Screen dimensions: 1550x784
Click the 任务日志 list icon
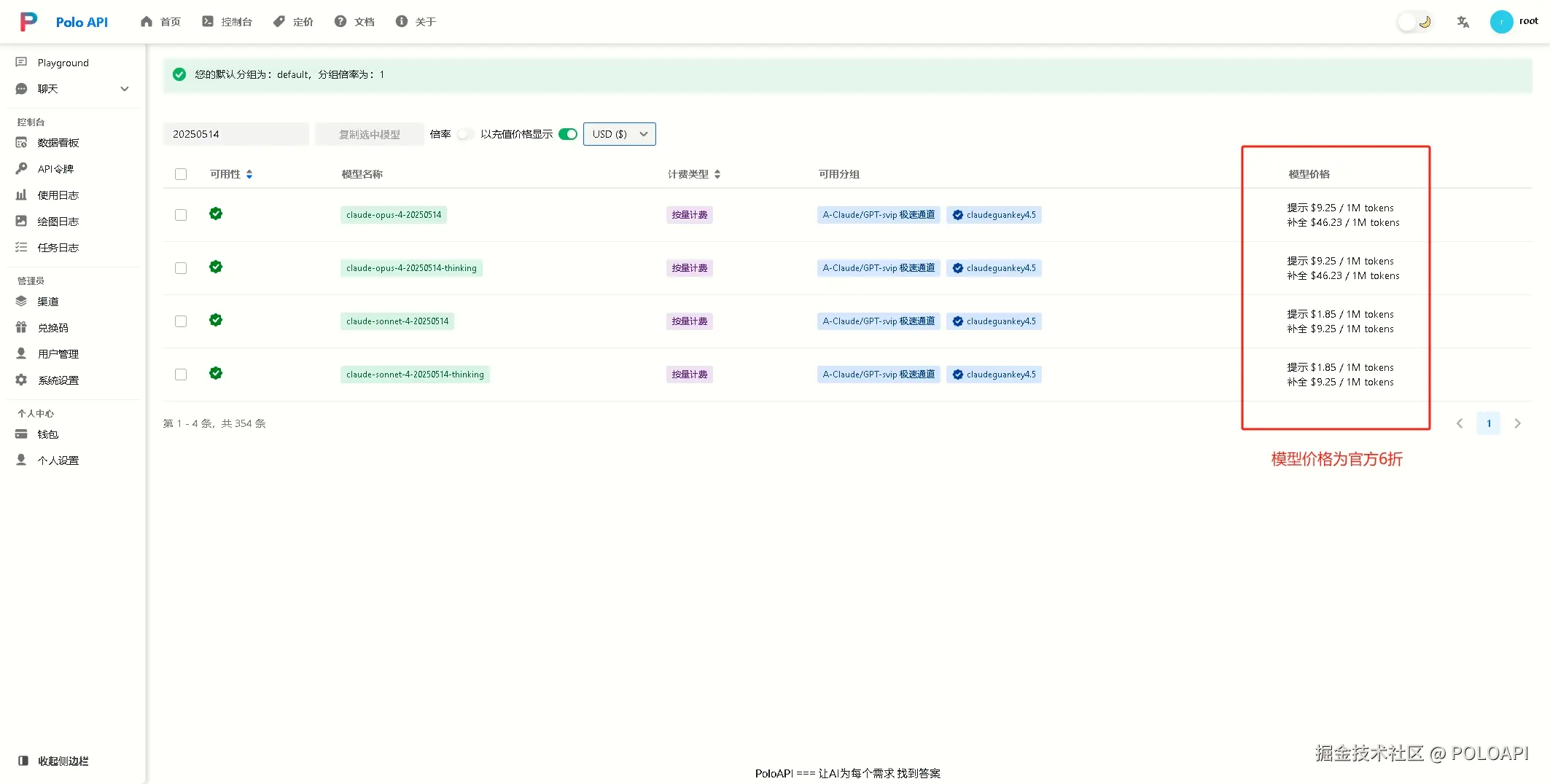(x=21, y=248)
